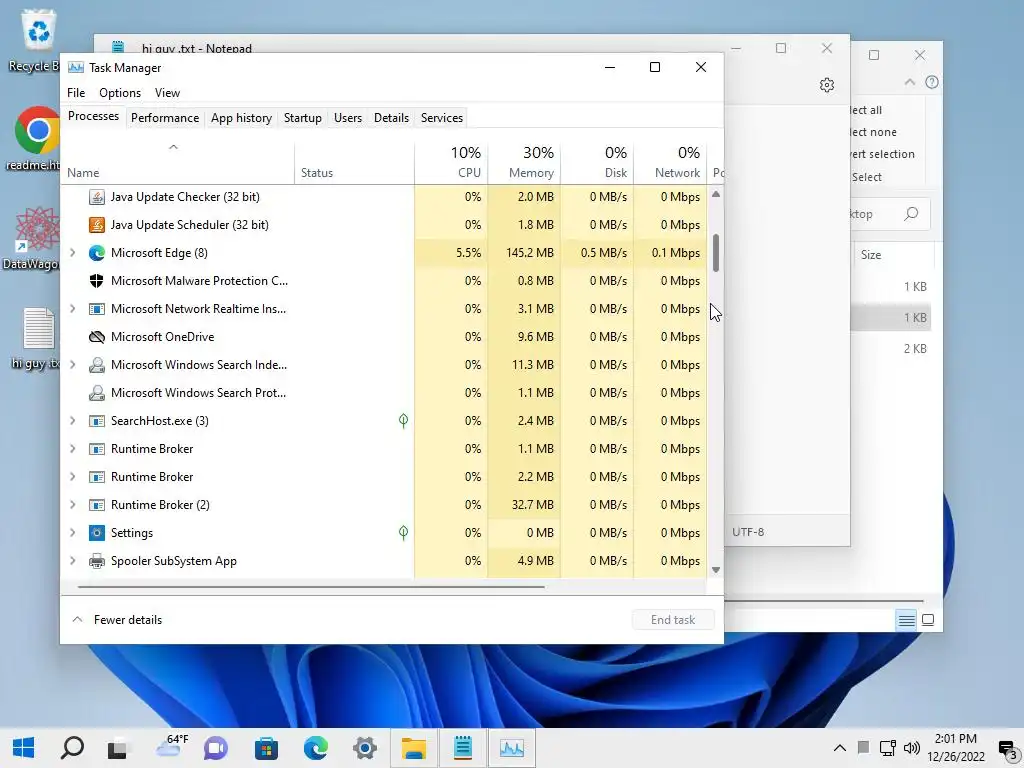Click the Microsoft Windows Search Indexer icon
This screenshot has height=768, width=1024.
pos(97,365)
